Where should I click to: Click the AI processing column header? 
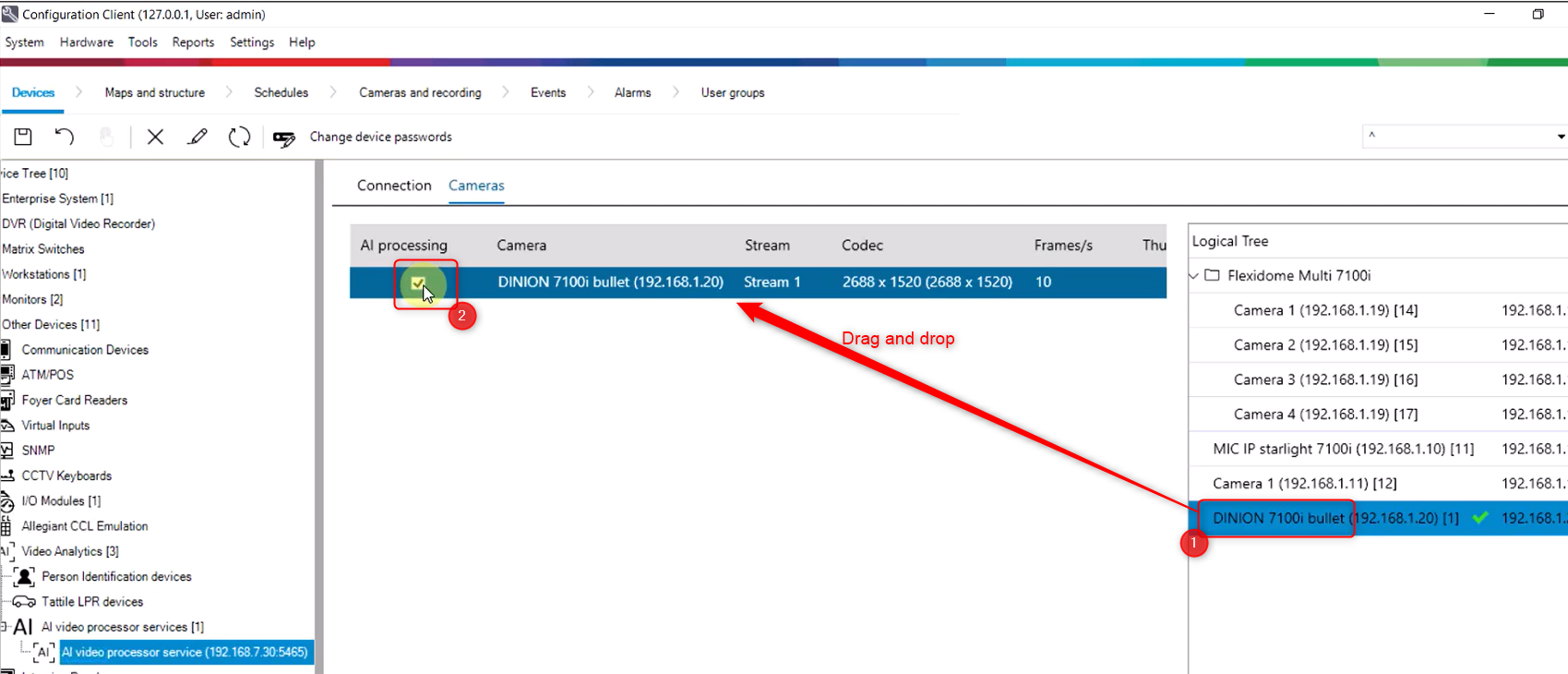click(x=404, y=246)
